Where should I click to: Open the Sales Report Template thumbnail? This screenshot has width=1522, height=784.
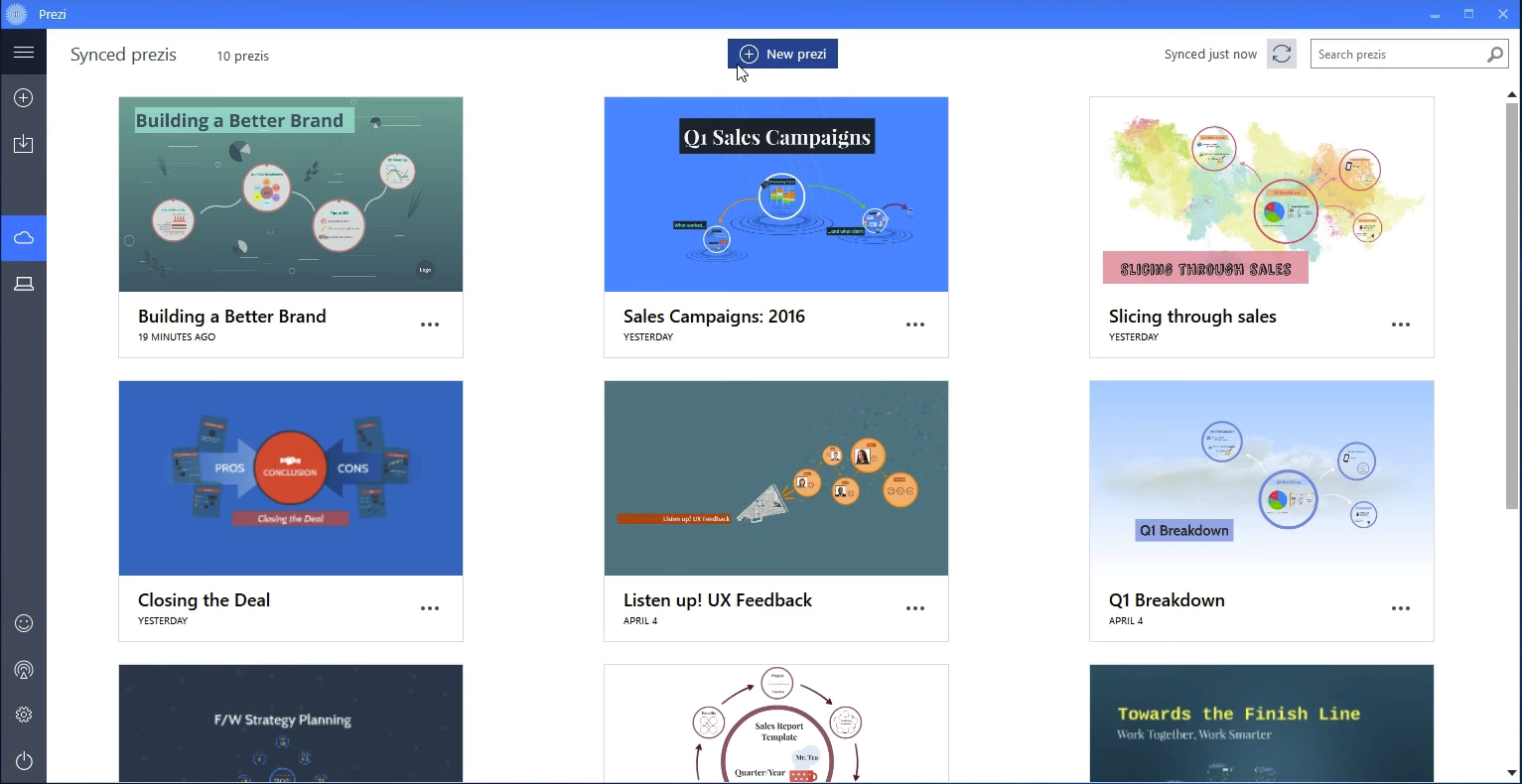[x=776, y=723]
